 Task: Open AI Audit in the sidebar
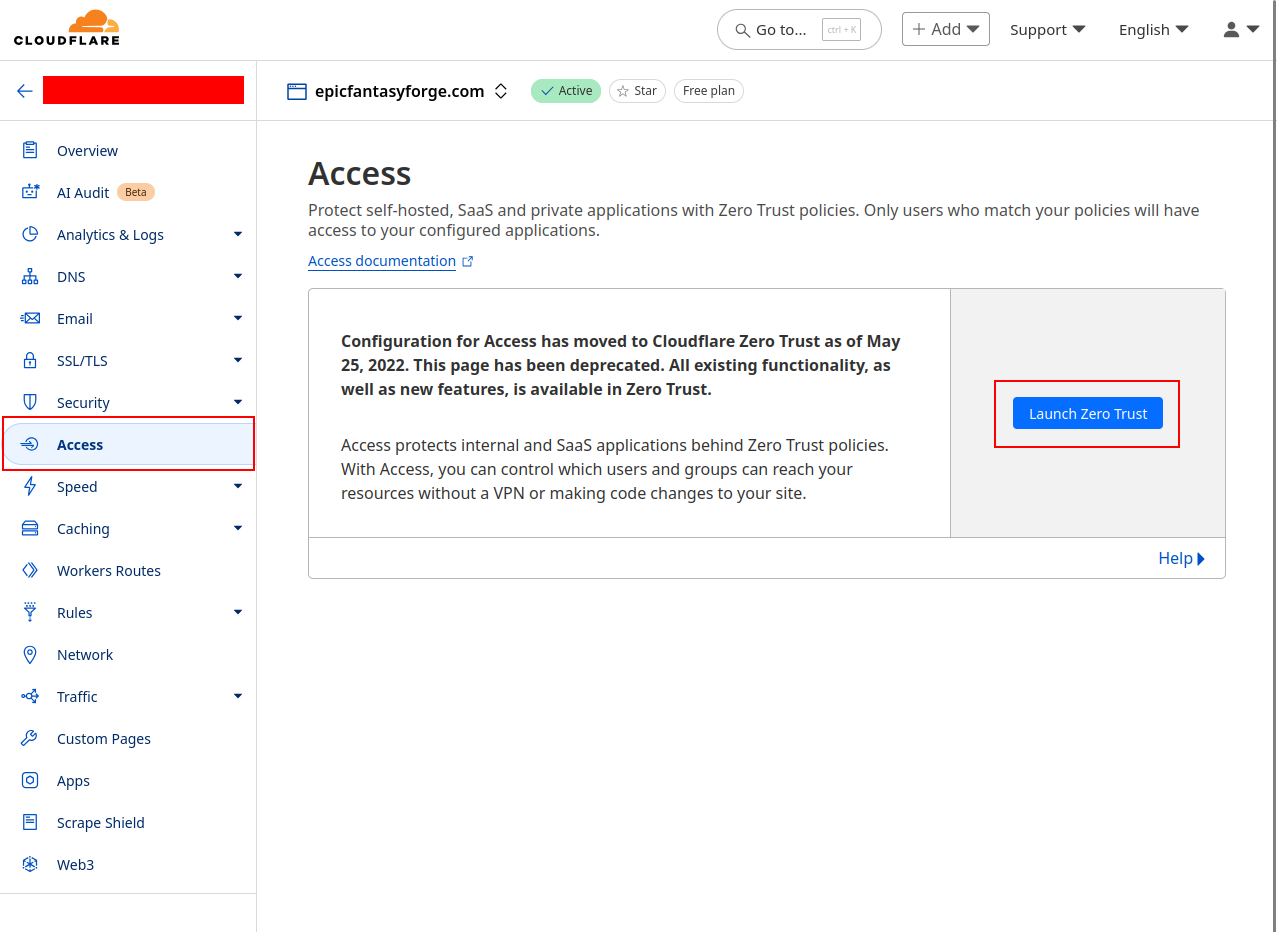(x=83, y=192)
